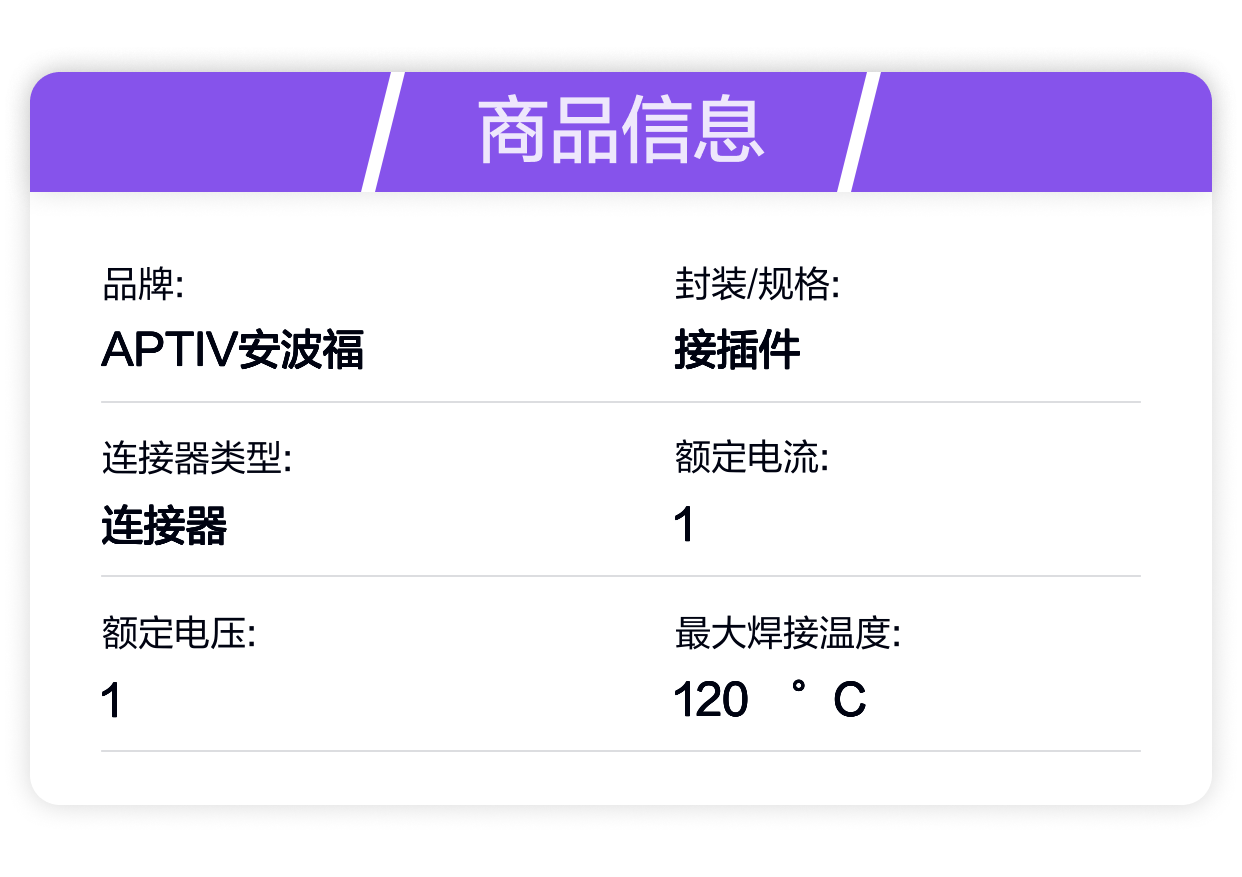The image size is (1242, 877).
Task: Click the purple header area right of title
Action: pos(1035,132)
